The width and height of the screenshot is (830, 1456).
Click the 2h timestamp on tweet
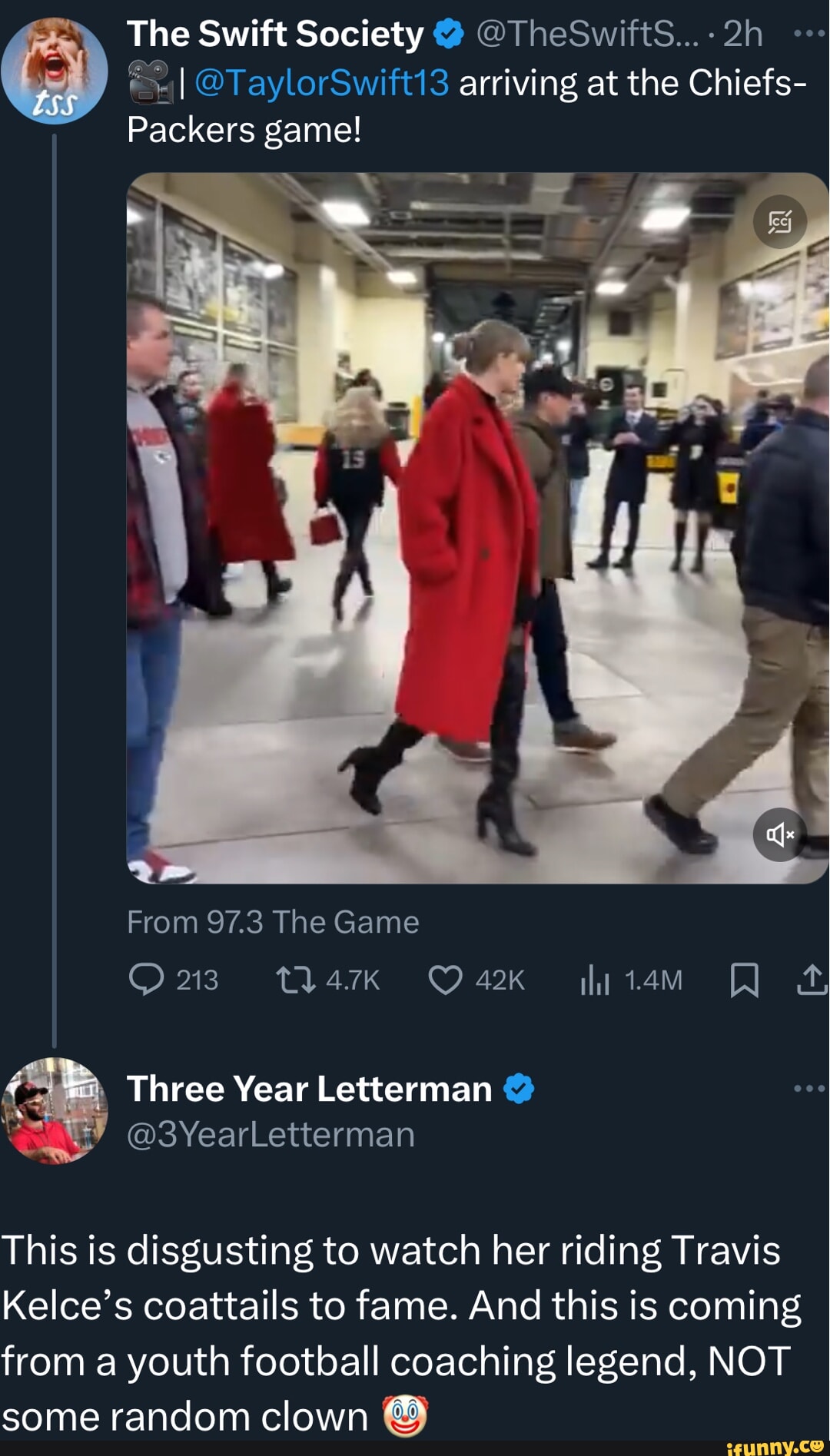[x=743, y=35]
